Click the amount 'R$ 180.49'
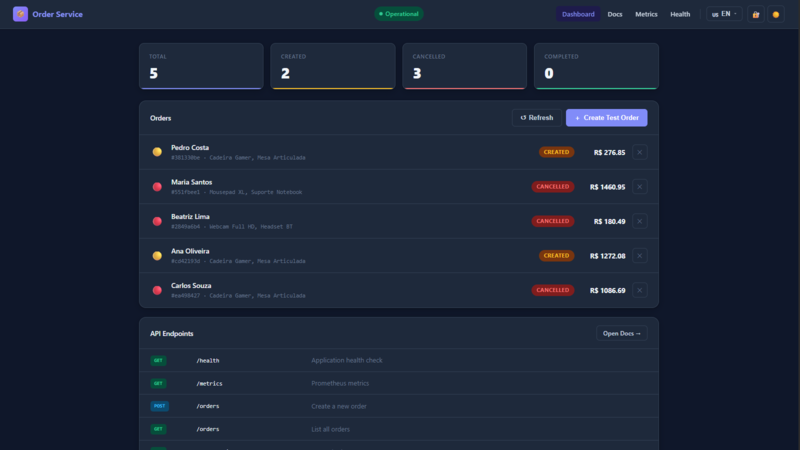The height and width of the screenshot is (450, 800). (x=609, y=221)
